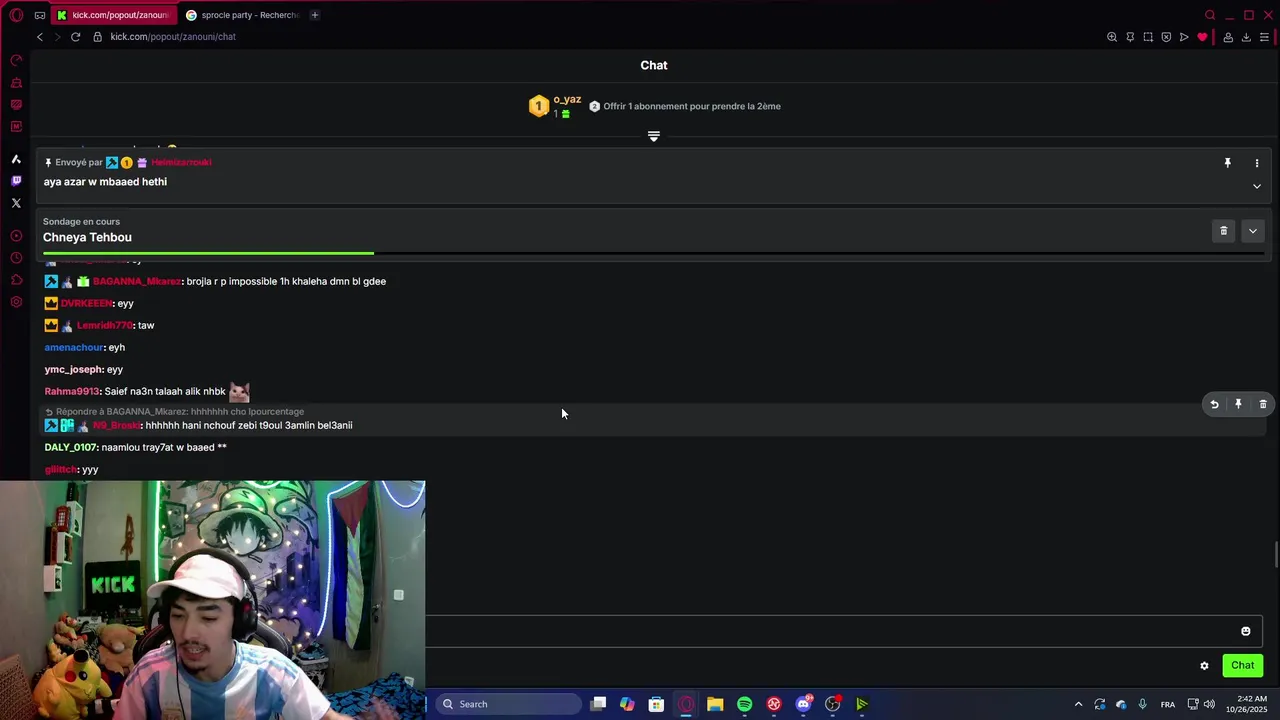Open Microsoft Store from the taskbar
1280x720 pixels.
pyautogui.click(x=656, y=704)
